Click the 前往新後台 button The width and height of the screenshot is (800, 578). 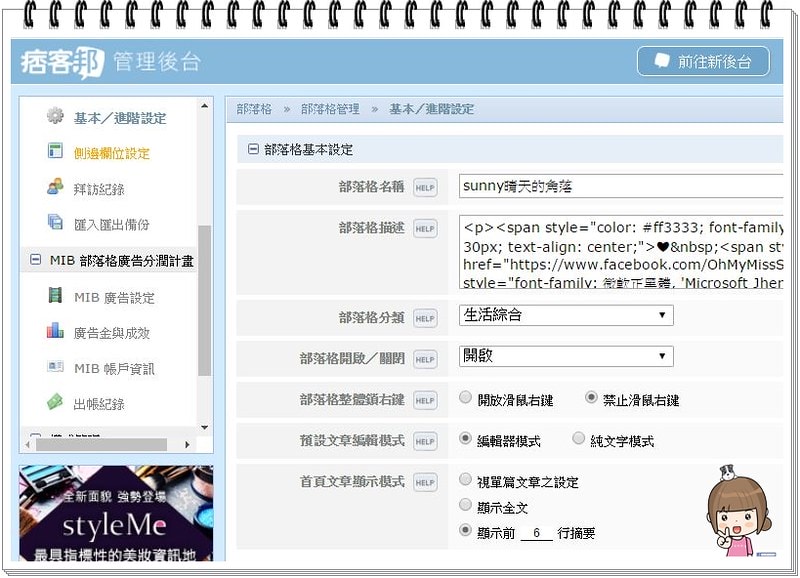pyautogui.click(x=703, y=61)
